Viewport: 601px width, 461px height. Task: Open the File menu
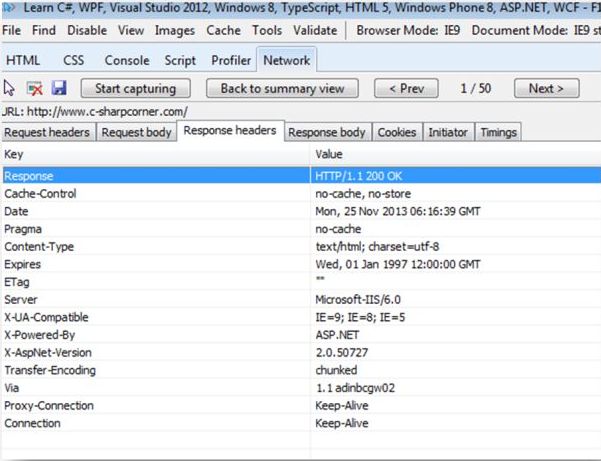point(11,30)
